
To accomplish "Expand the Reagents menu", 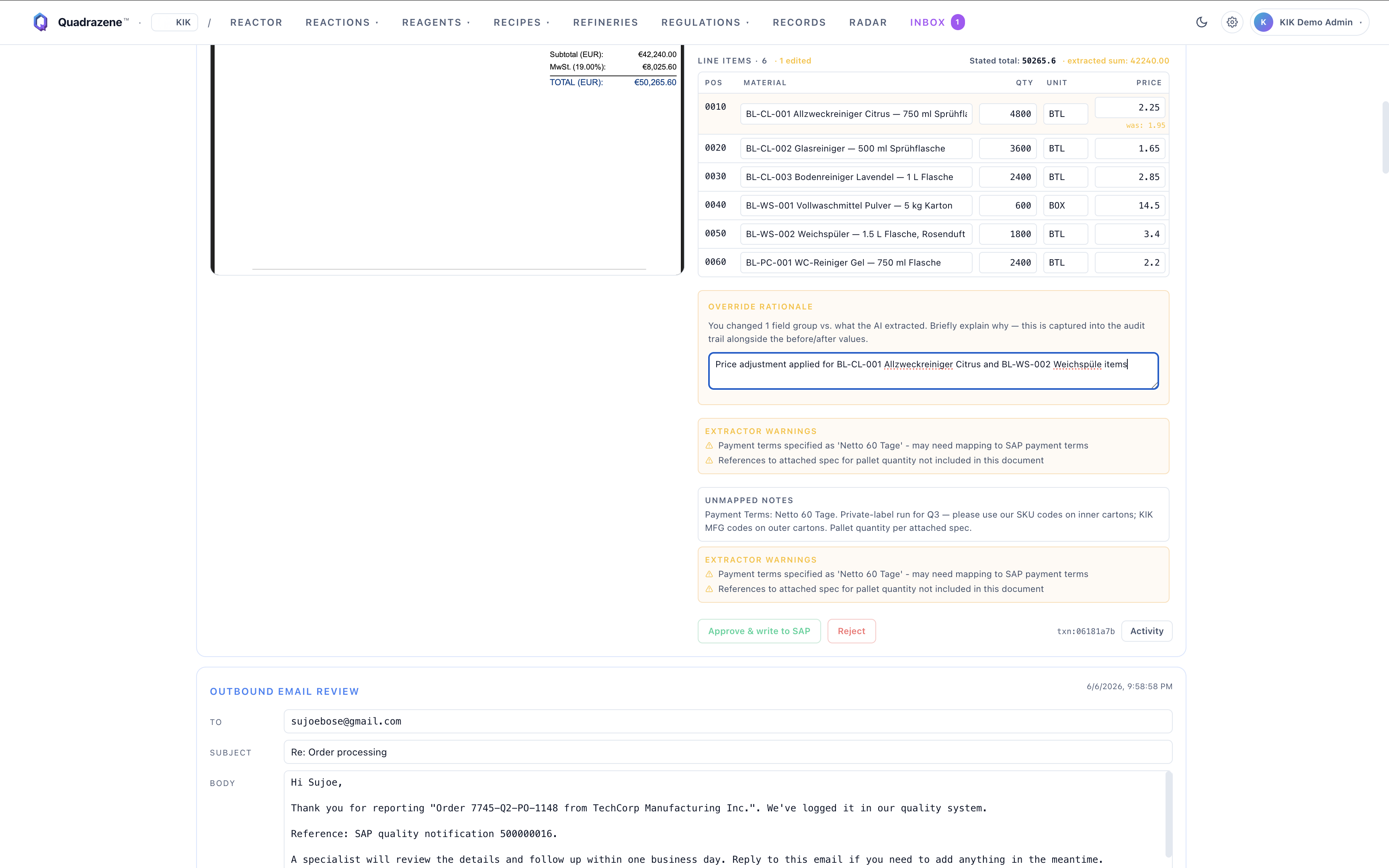I will coord(436,23).
